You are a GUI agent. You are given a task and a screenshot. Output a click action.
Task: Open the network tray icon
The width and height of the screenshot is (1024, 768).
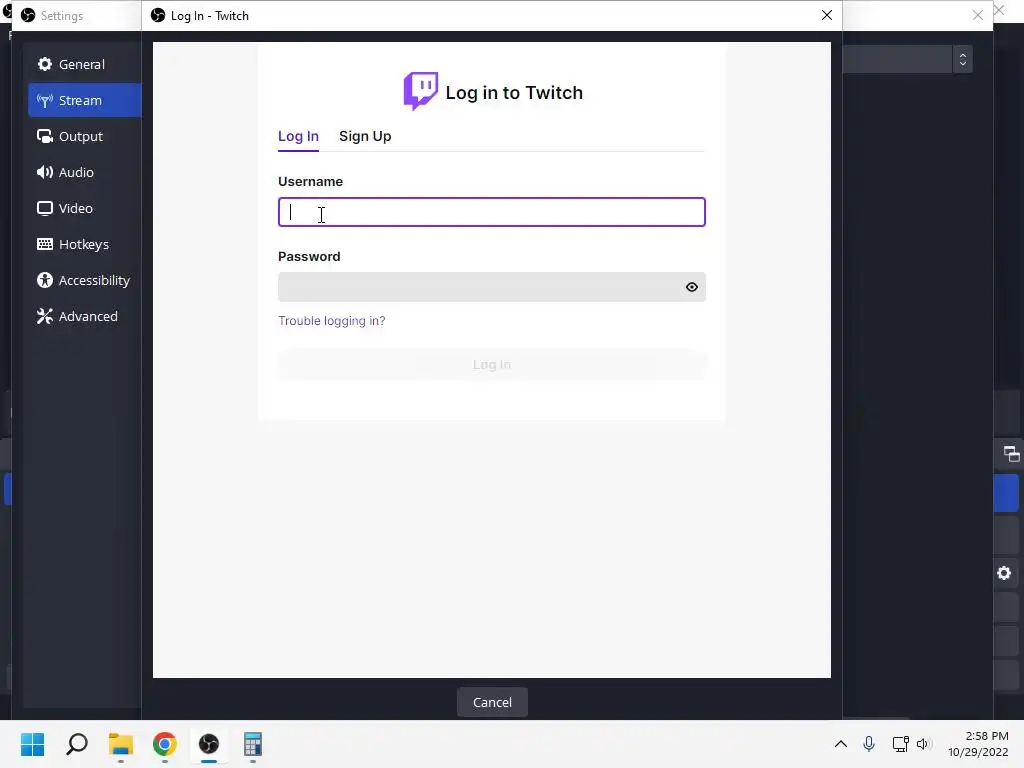click(901, 744)
